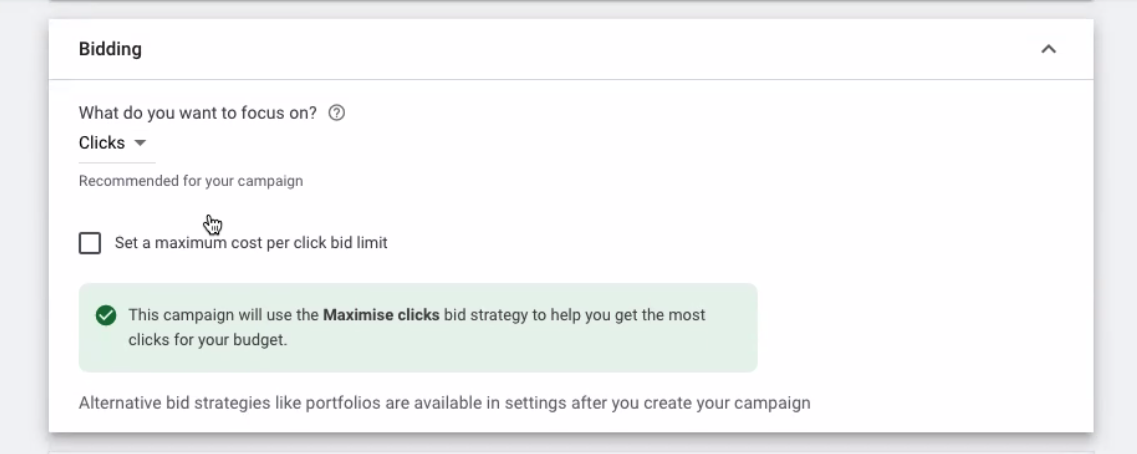Viewport: 1137px width, 454px height.
Task: Click the bold 'Maximise clicks' text
Action: point(381,315)
